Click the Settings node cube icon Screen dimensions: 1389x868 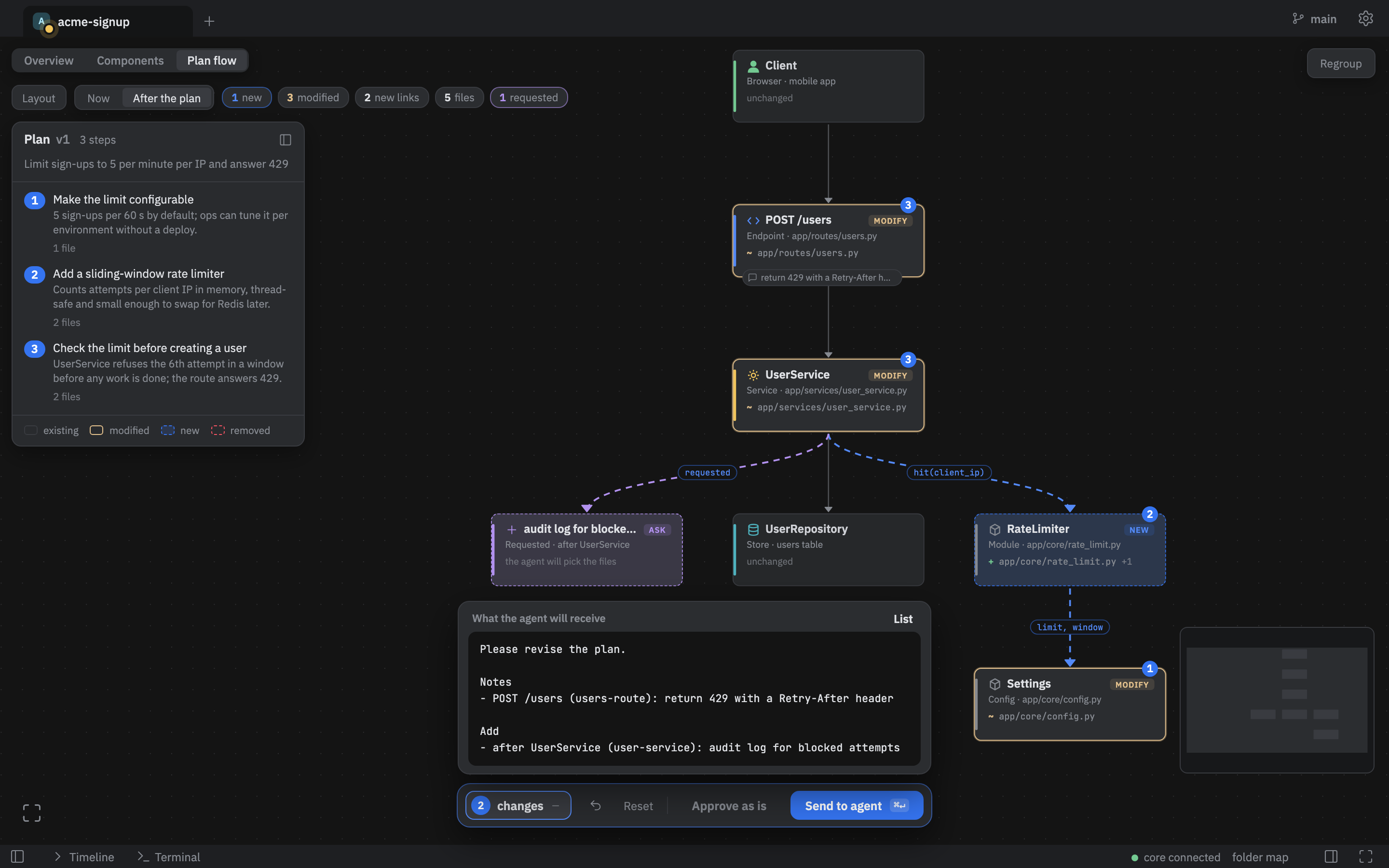click(994, 684)
